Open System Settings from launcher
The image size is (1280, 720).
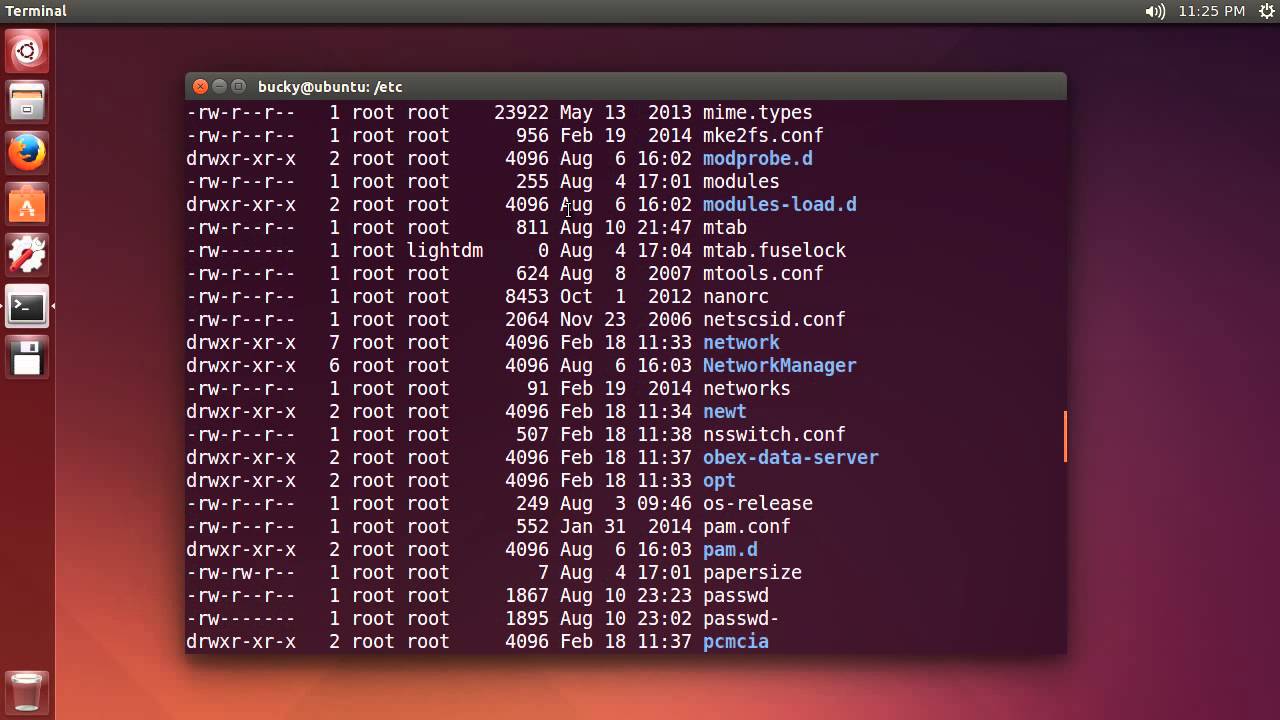point(27,256)
